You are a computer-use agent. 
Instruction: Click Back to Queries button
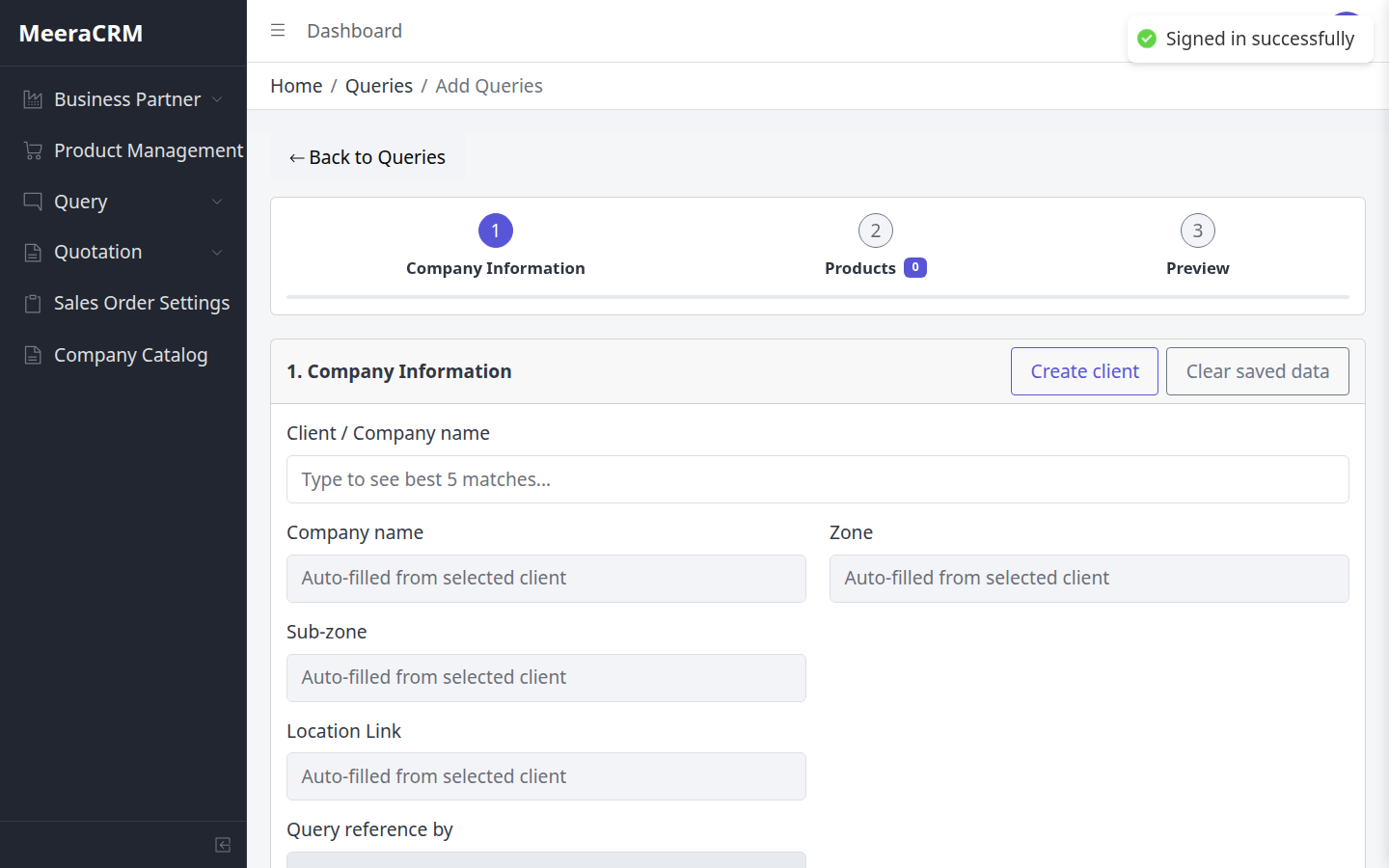368,157
